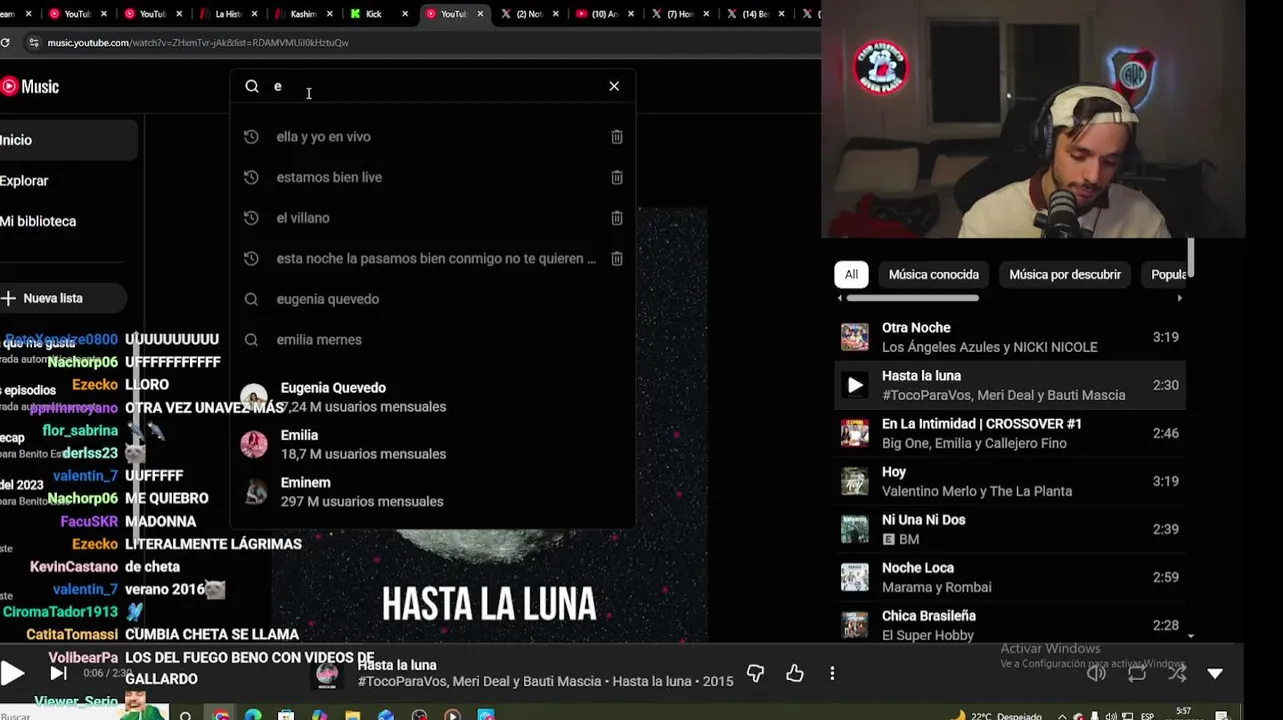This screenshot has height=720, width=1283.
Task: Select suggestion 'eugenia quevedo'
Action: [x=432, y=299]
